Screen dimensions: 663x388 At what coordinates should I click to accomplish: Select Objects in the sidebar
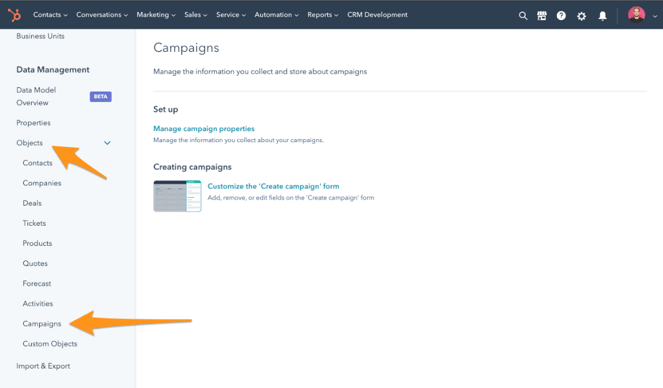coord(30,143)
